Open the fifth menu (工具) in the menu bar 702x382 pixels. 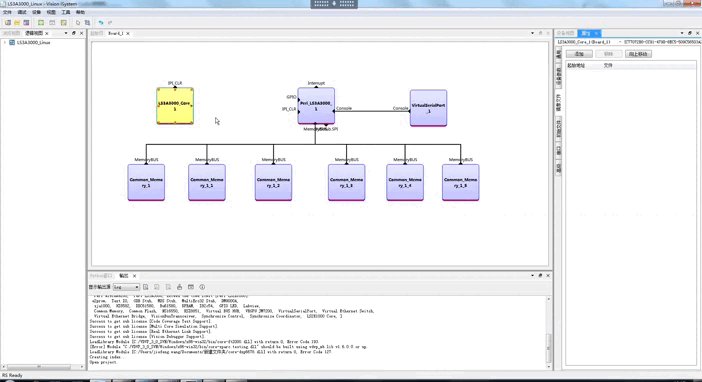66,12
